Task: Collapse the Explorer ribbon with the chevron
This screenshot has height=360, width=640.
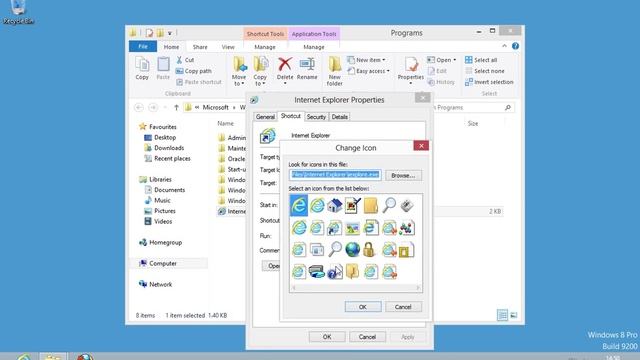Action: coord(504,46)
